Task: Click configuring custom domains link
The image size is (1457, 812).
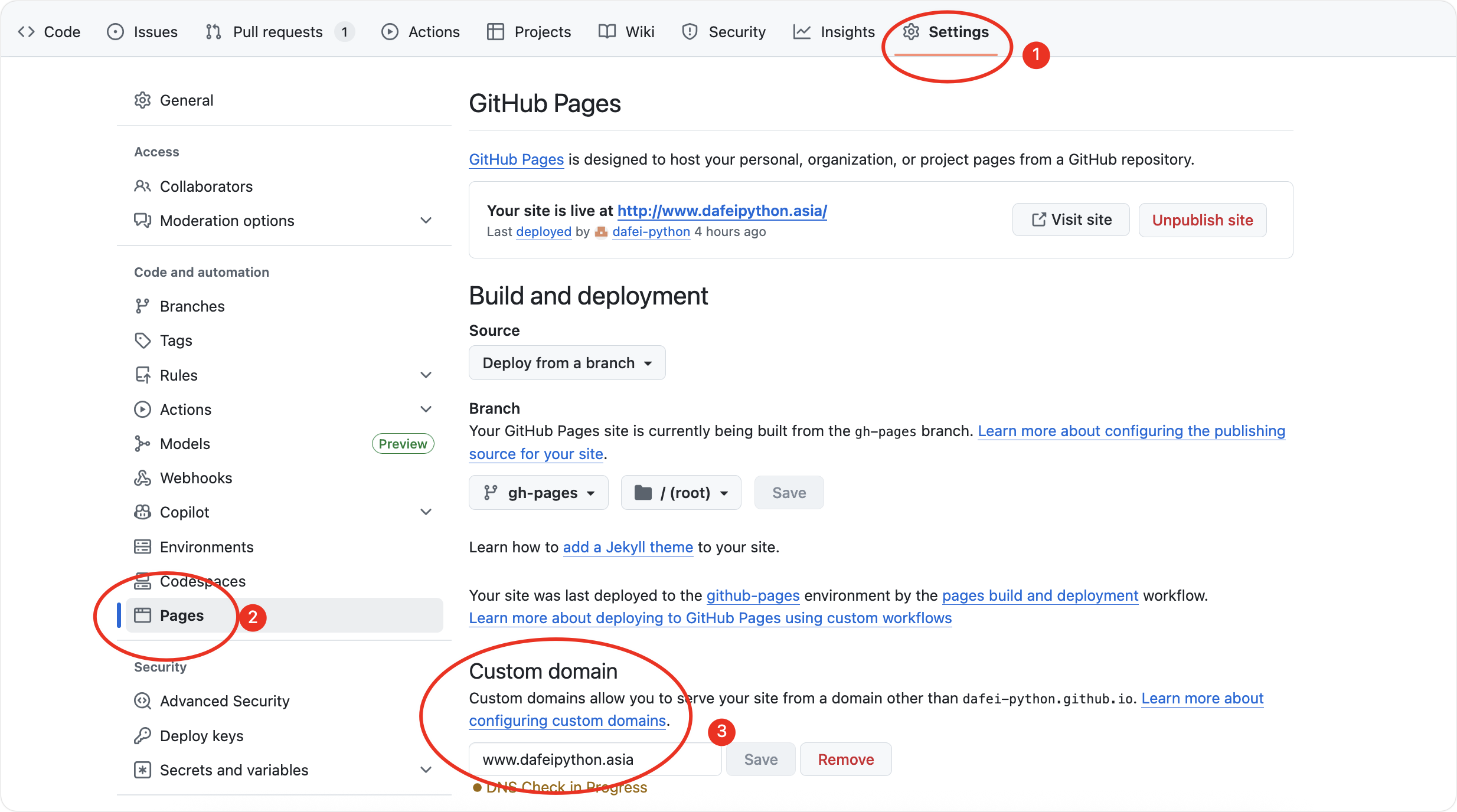Action: pos(567,721)
